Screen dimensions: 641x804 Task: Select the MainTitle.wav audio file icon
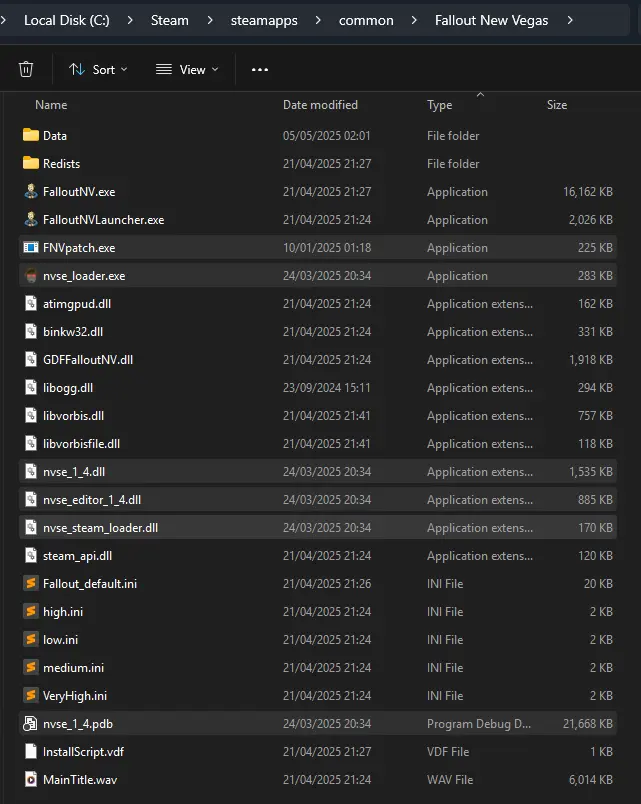[x=30, y=779]
